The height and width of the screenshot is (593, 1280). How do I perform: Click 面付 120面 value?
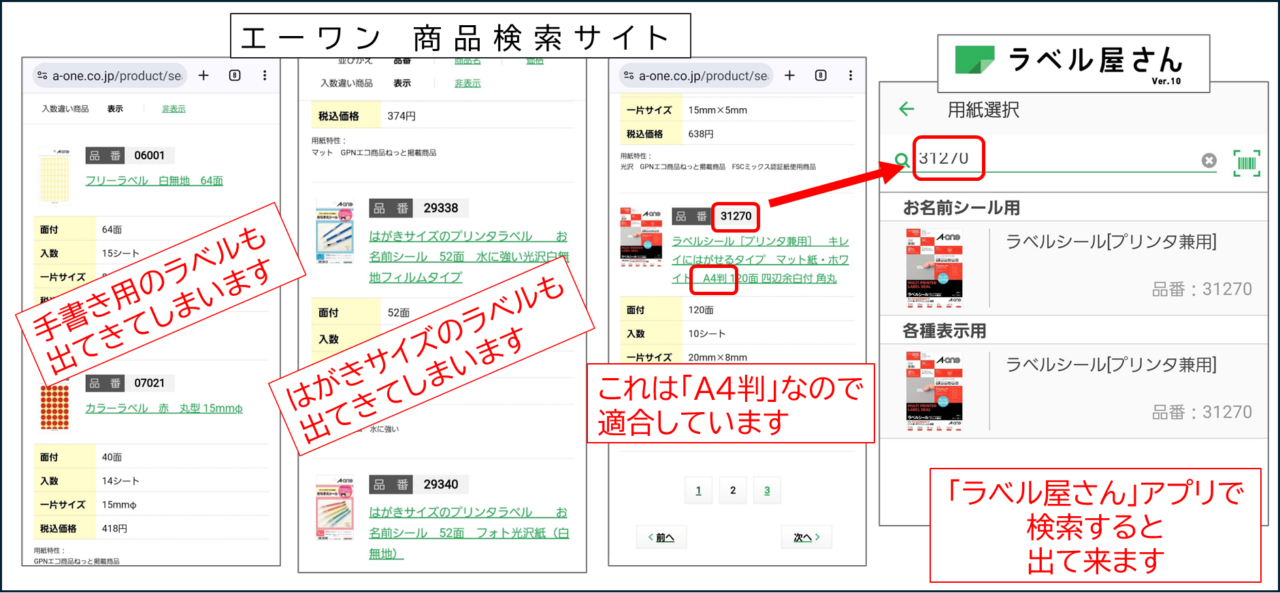click(x=701, y=310)
